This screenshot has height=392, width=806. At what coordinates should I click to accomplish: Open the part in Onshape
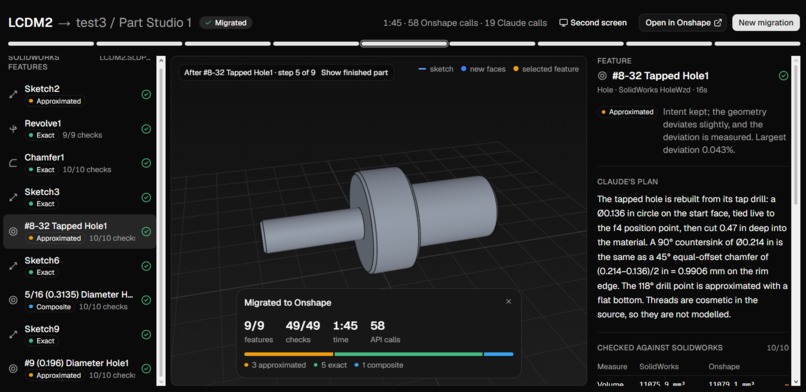(683, 23)
